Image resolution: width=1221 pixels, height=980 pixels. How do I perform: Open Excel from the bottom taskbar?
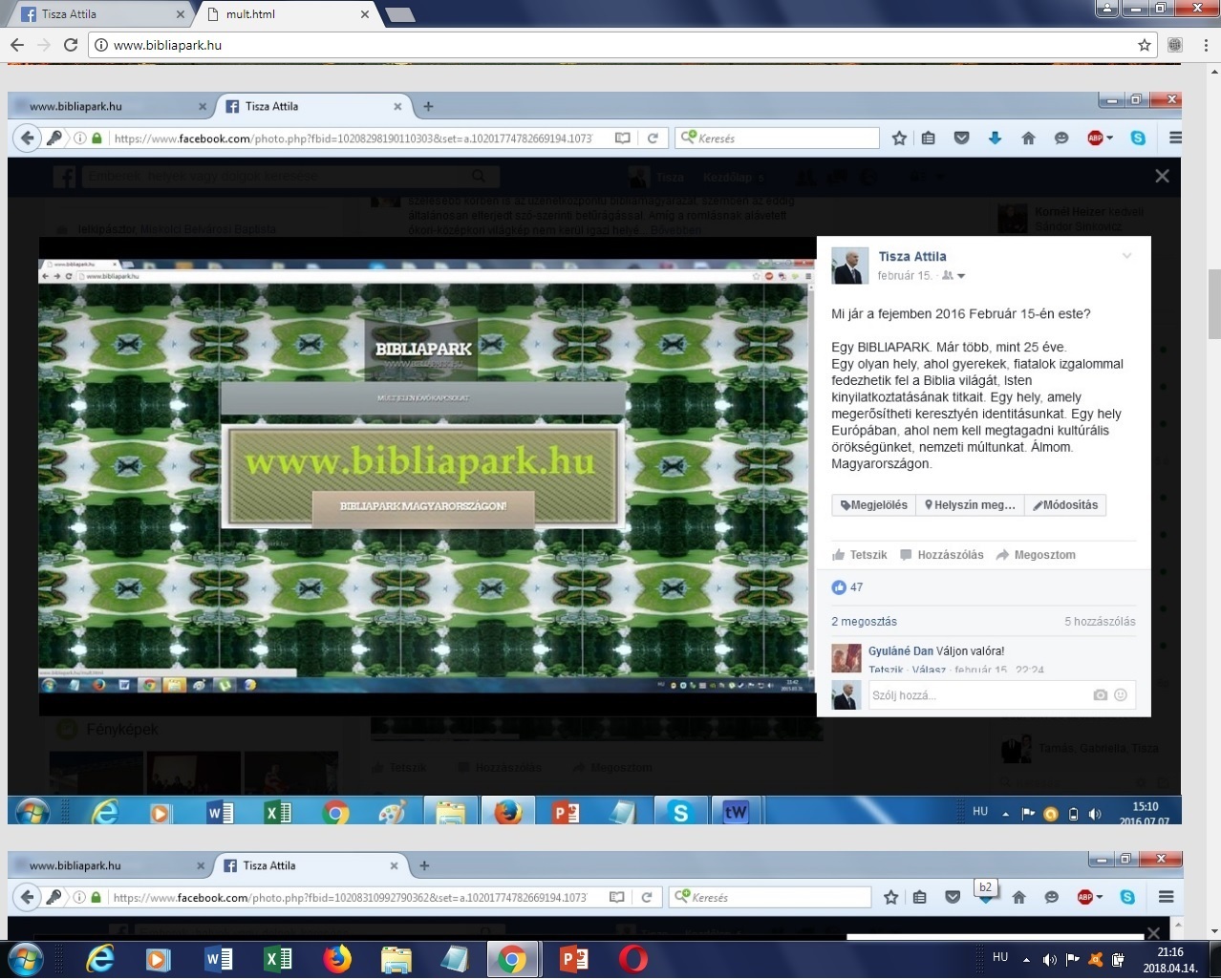278,959
